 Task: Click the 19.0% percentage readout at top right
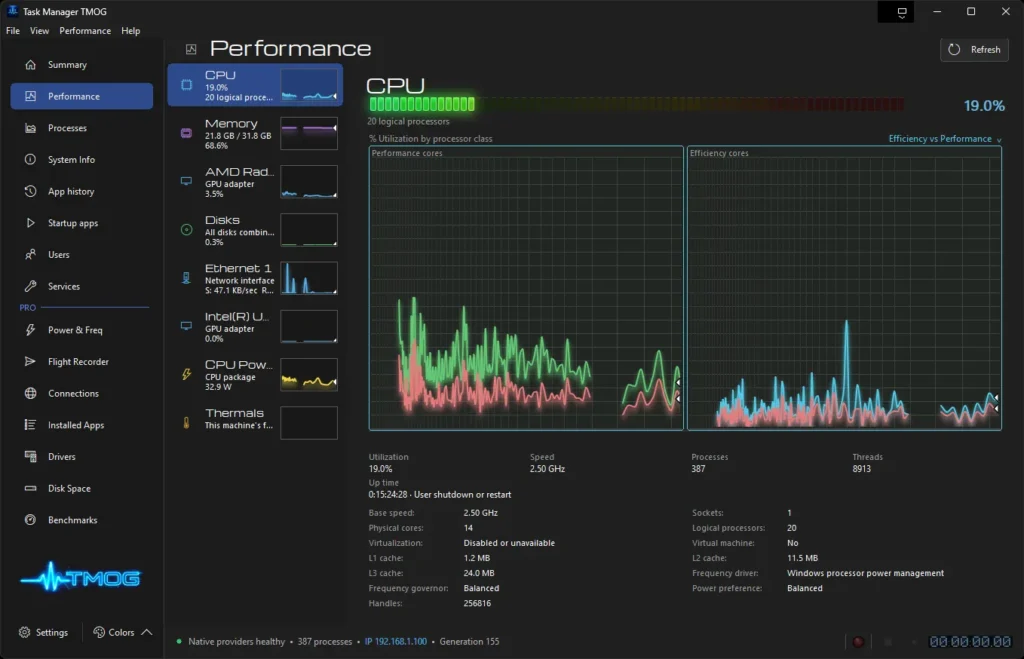pos(984,106)
